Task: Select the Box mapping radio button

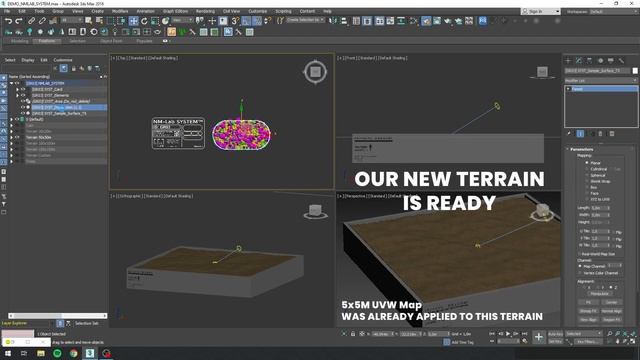Action: 587,187
